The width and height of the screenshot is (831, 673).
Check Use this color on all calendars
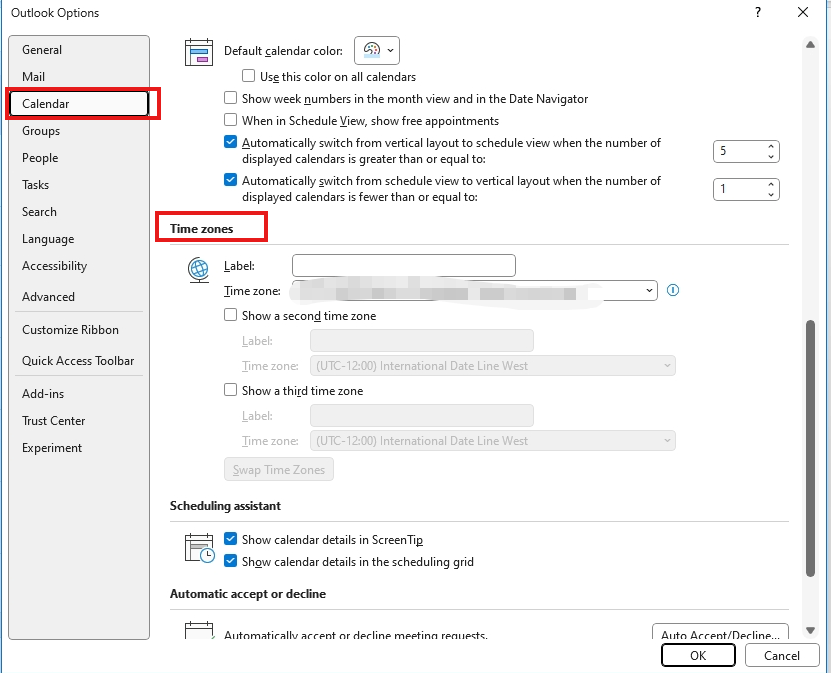pyautogui.click(x=248, y=76)
